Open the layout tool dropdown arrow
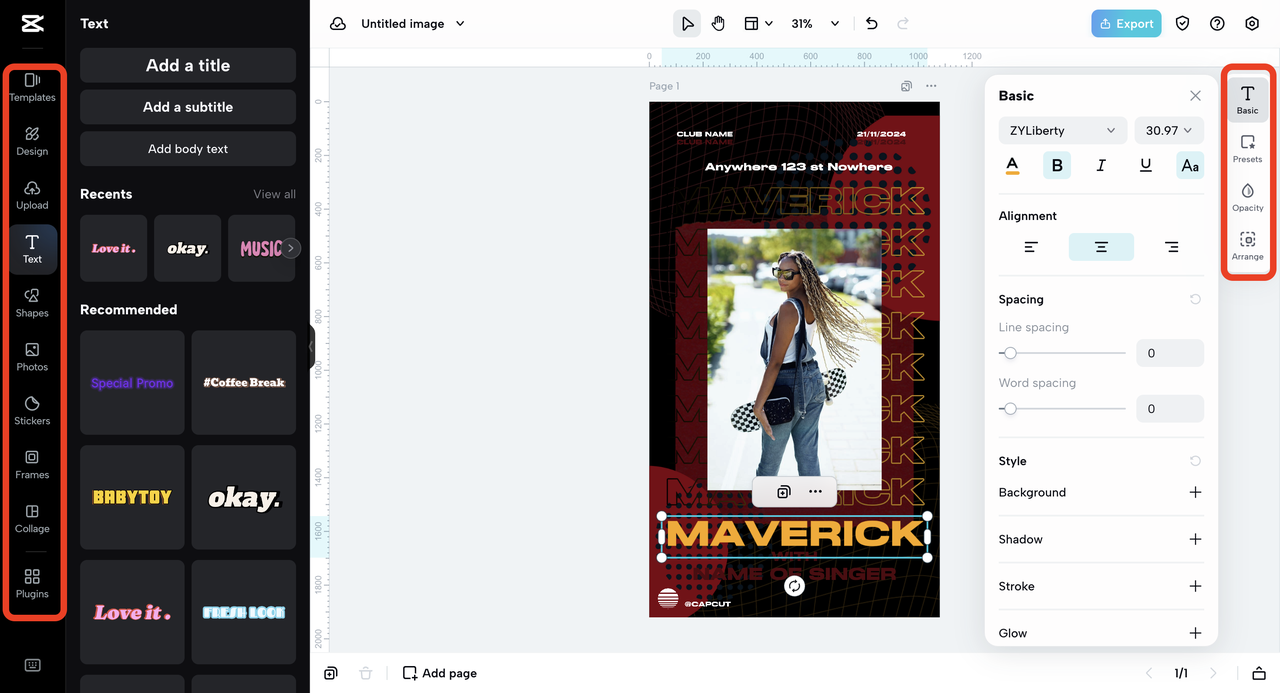The height and width of the screenshot is (693, 1280). pyautogui.click(x=768, y=23)
